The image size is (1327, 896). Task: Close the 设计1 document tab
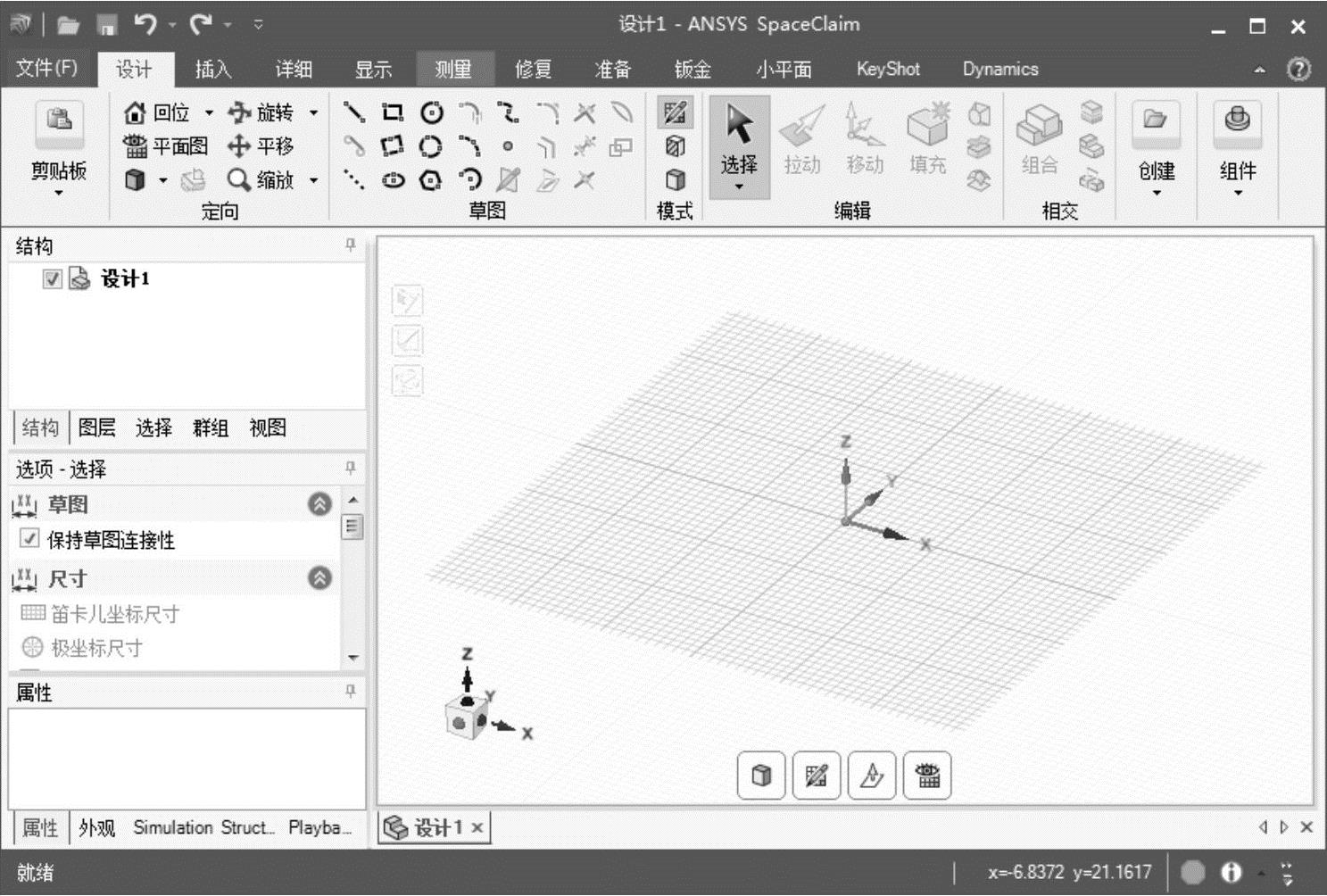tap(477, 827)
